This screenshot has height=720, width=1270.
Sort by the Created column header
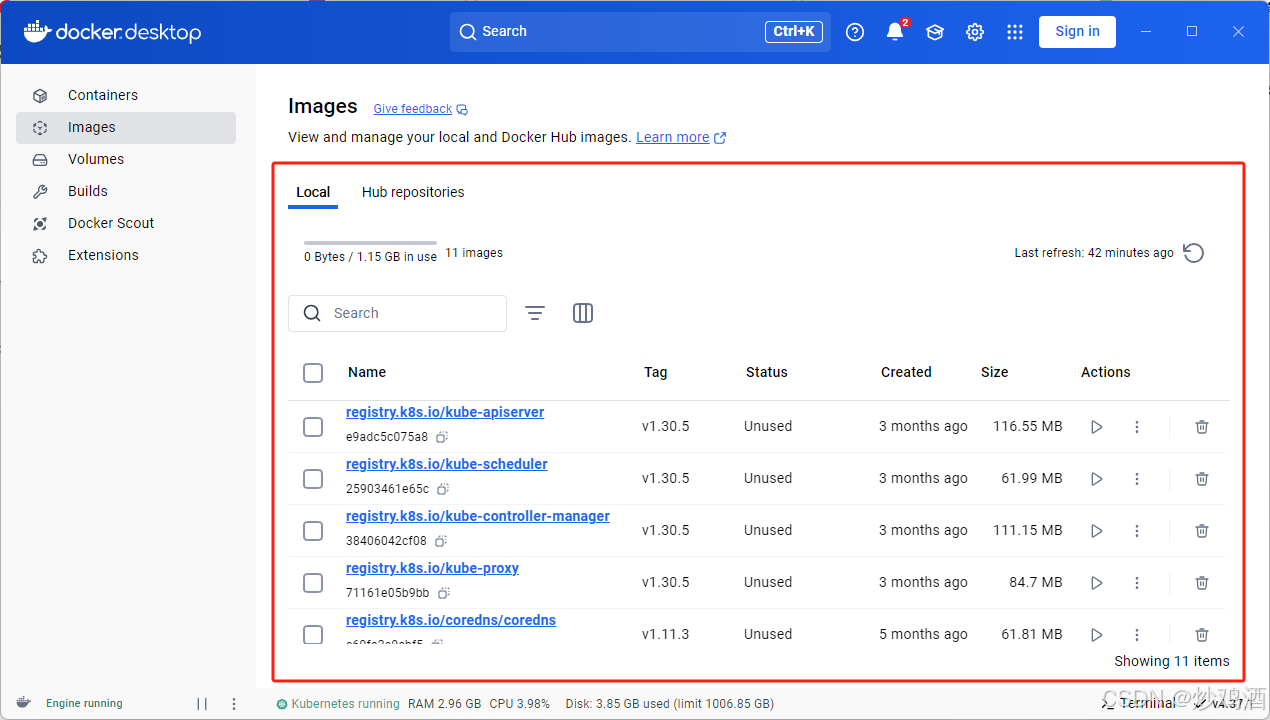[906, 372]
